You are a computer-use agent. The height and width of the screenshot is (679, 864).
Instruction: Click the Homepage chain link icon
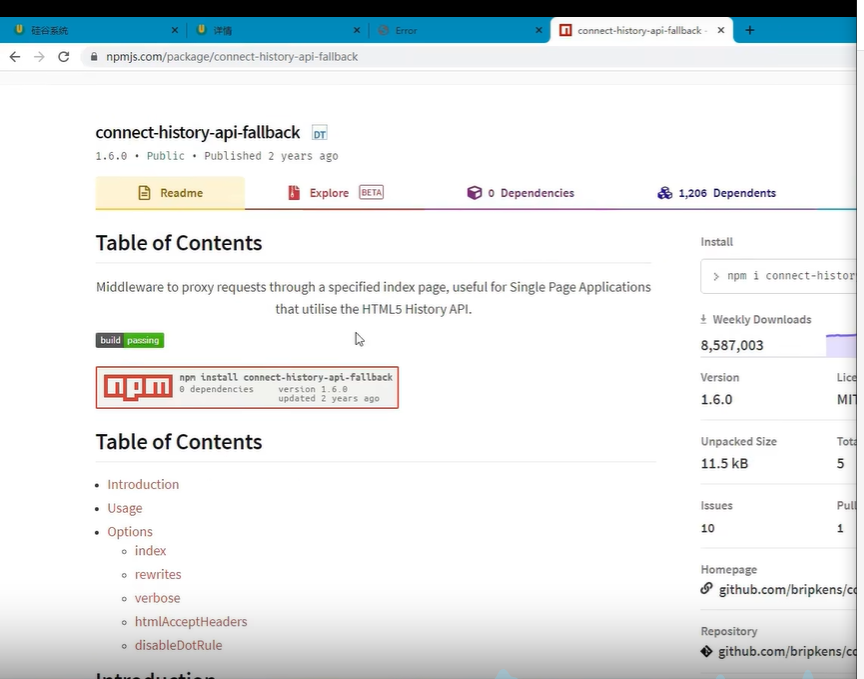click(x=706, y=589)
